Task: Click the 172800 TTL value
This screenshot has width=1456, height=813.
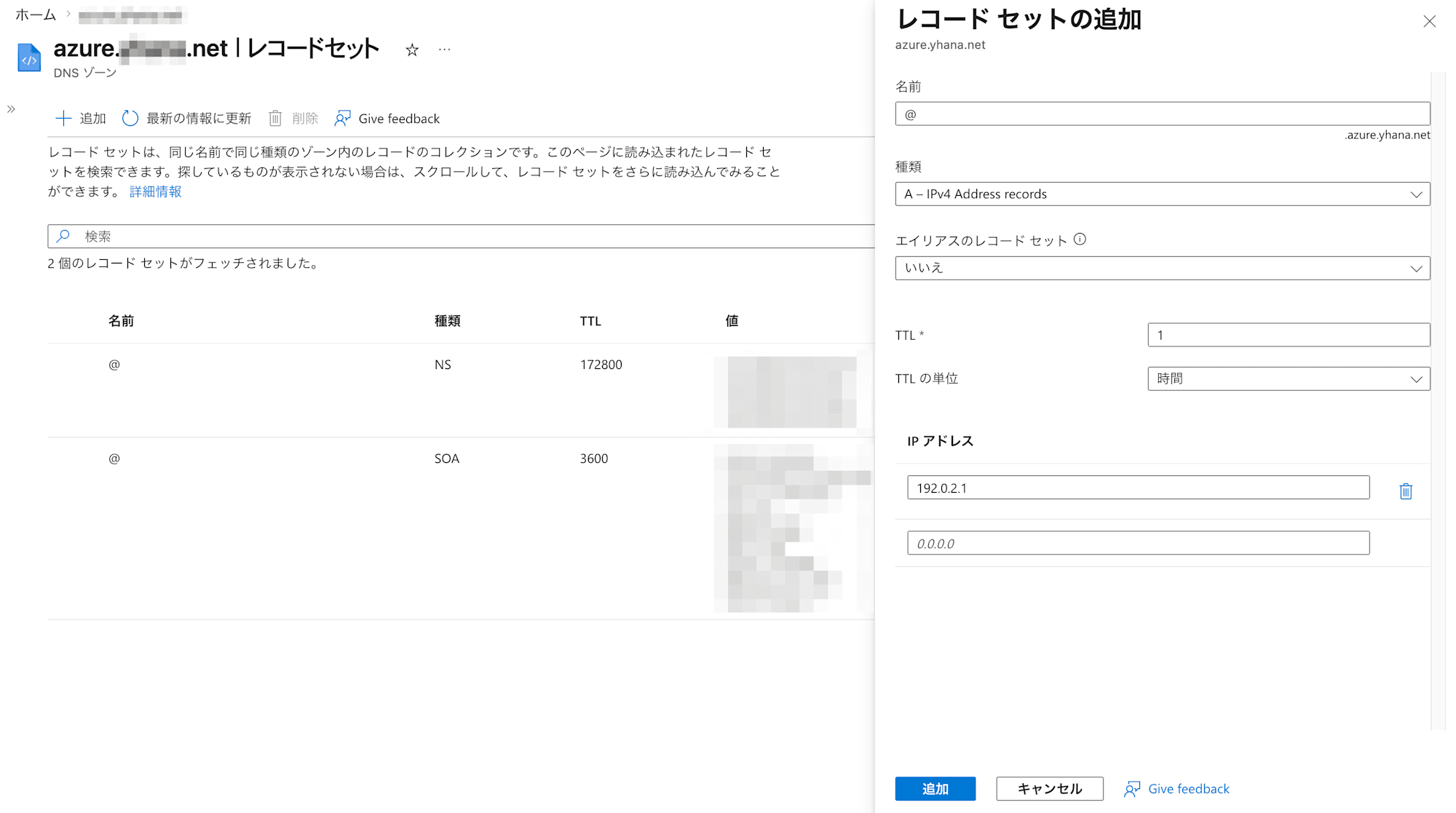Action: tap(601, 365)
